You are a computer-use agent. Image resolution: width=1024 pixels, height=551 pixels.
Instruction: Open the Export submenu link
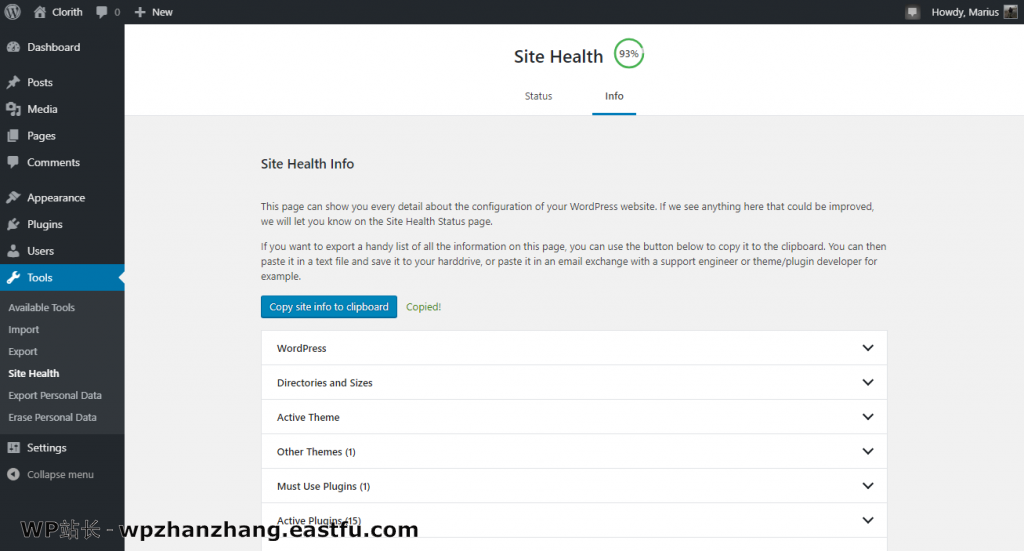coord(23,351)
